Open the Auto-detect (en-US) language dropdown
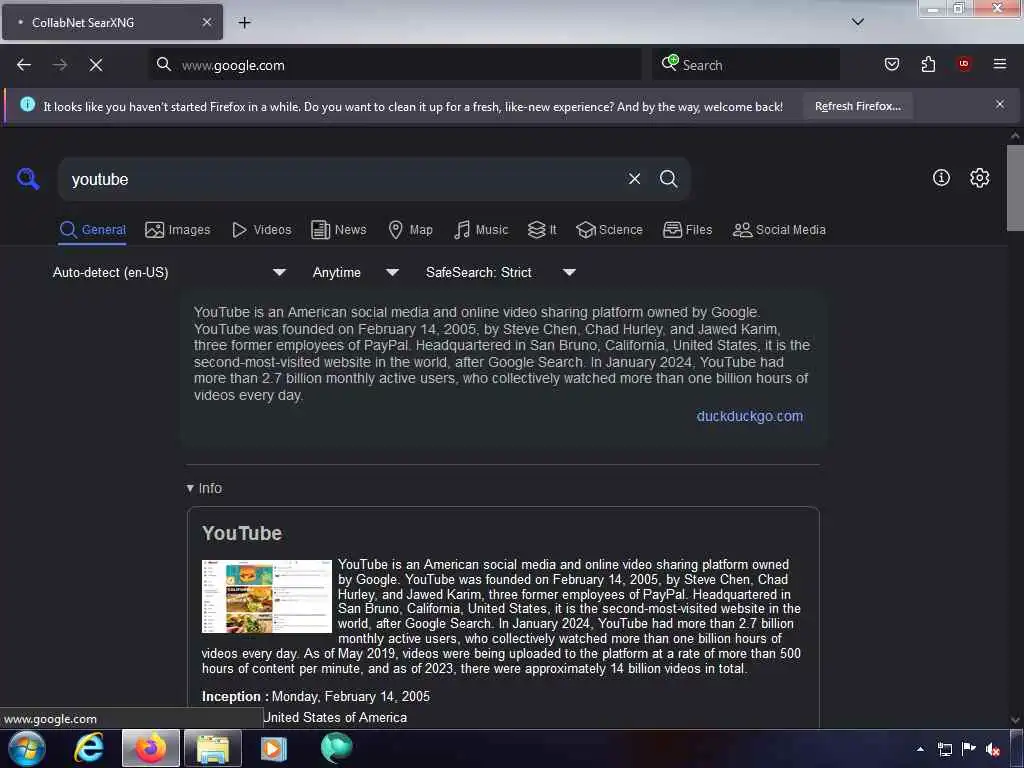 point(169,272)
